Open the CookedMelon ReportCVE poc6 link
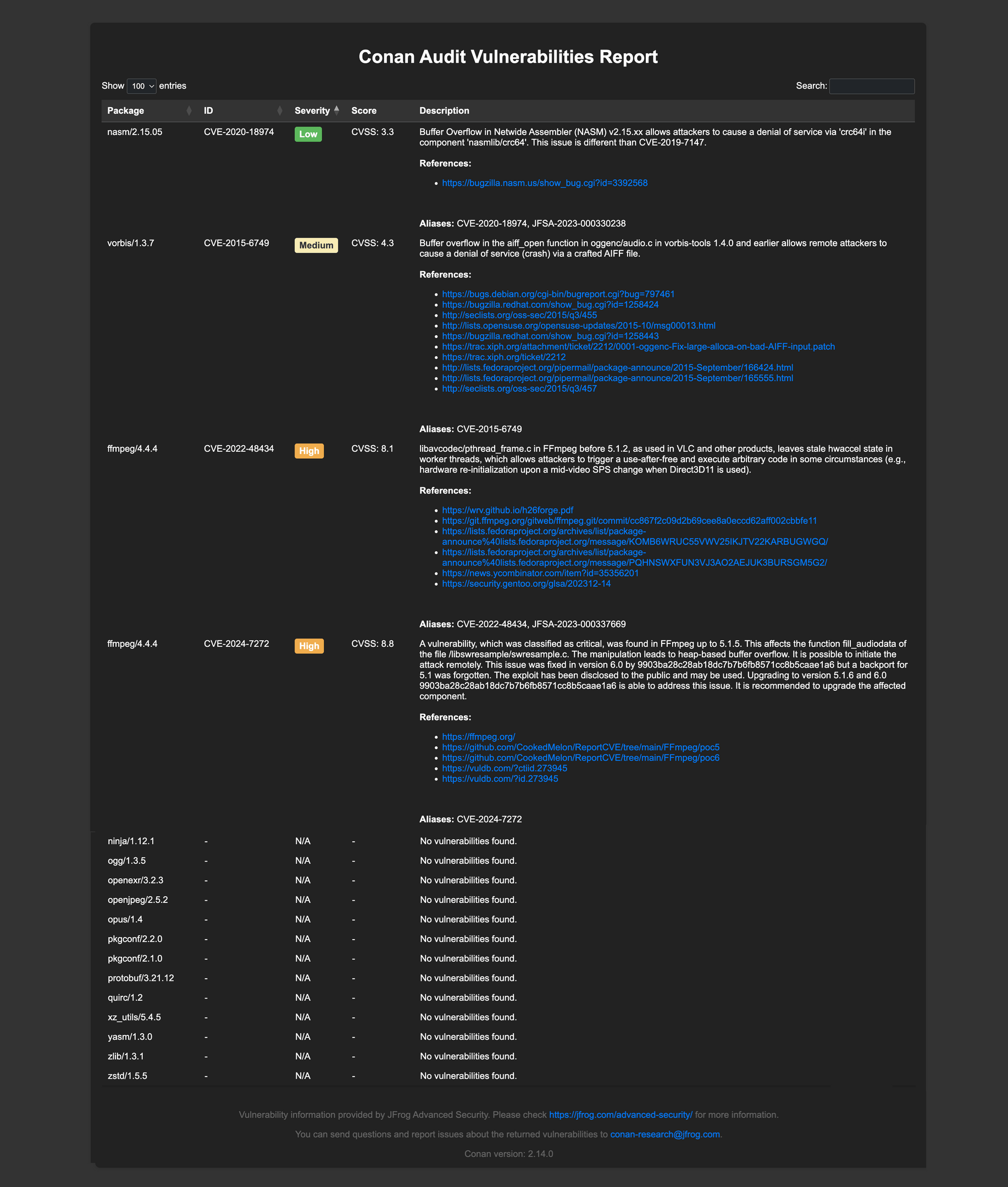1008x1187 pixels. [580, 758]
